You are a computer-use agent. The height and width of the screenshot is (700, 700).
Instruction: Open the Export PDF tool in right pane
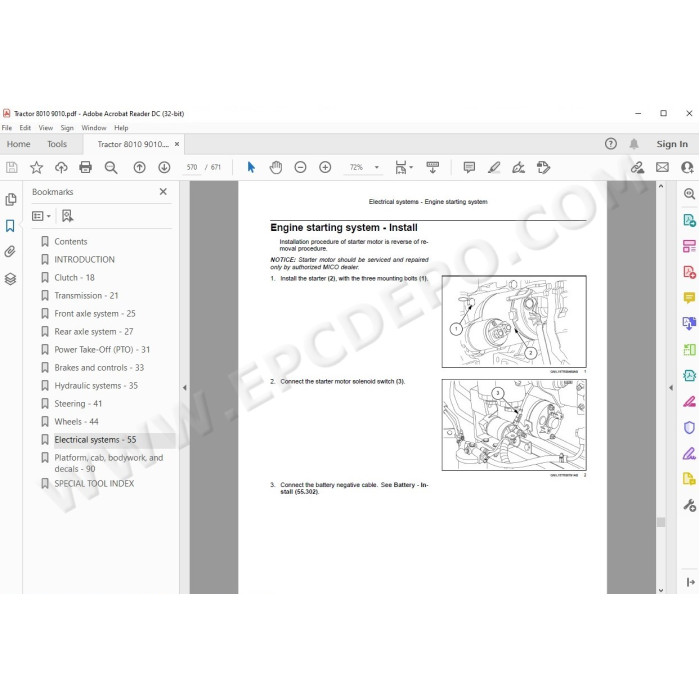pyautogui.click(x=689, y=220)
